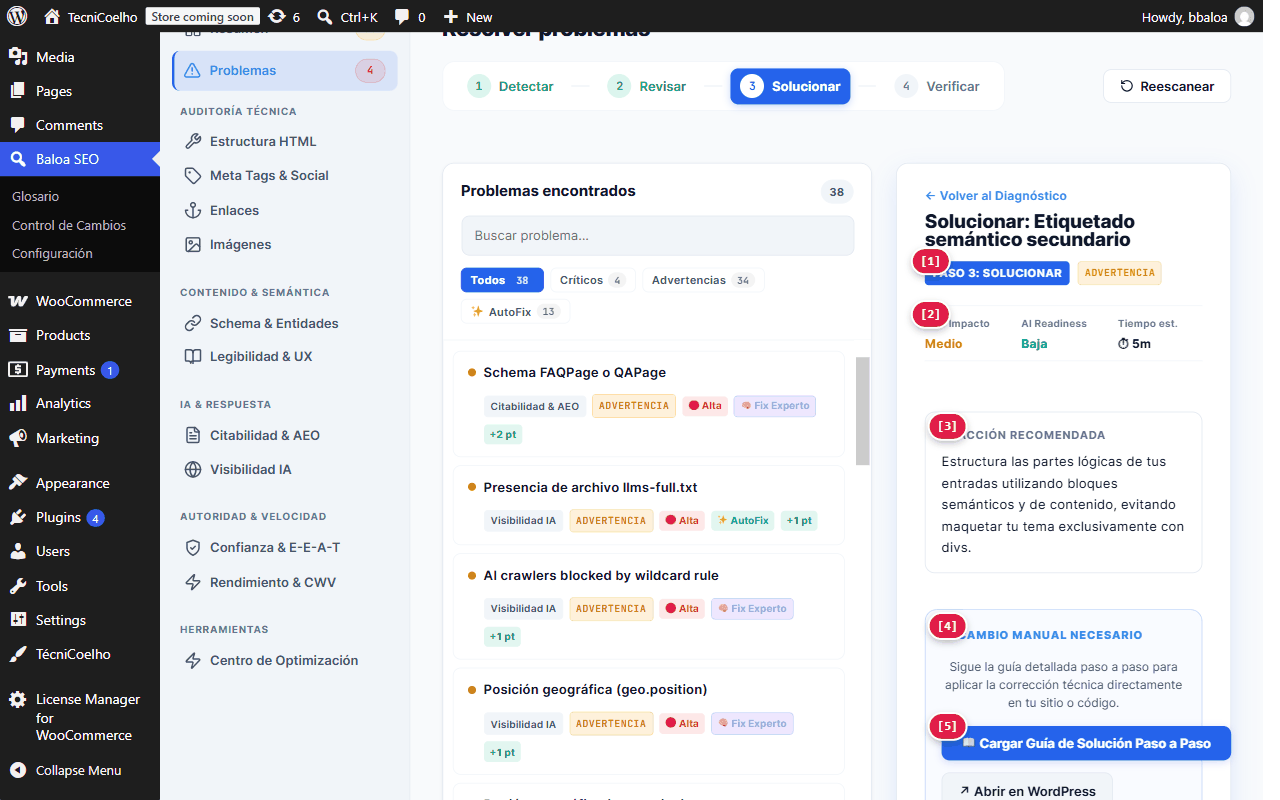Click the Payments dollar icon in sidebar
Viewport: 1280px width, 800px height.
(x=17, y=370)
